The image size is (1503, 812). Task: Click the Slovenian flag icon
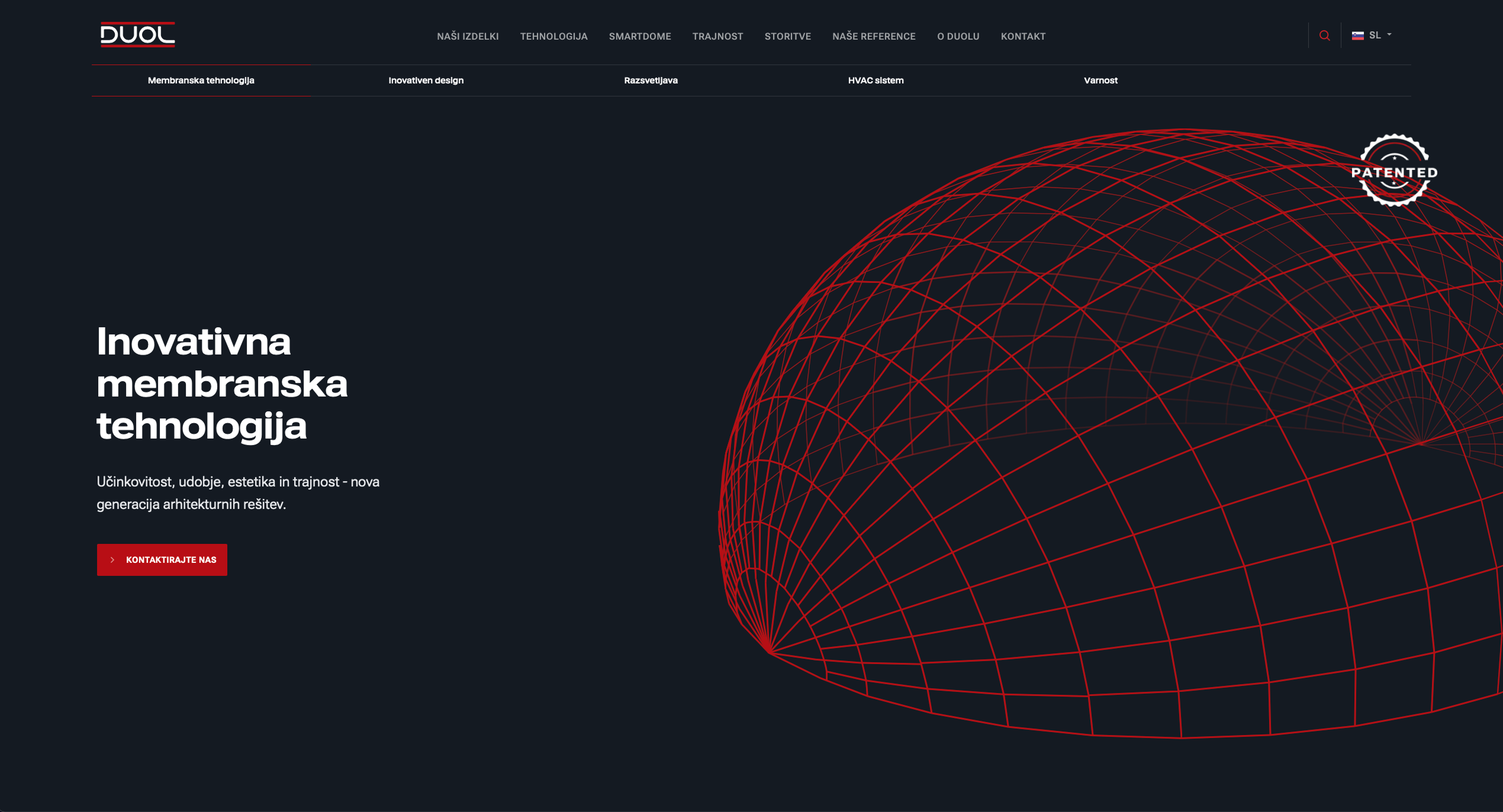[x=1357, y=36]
